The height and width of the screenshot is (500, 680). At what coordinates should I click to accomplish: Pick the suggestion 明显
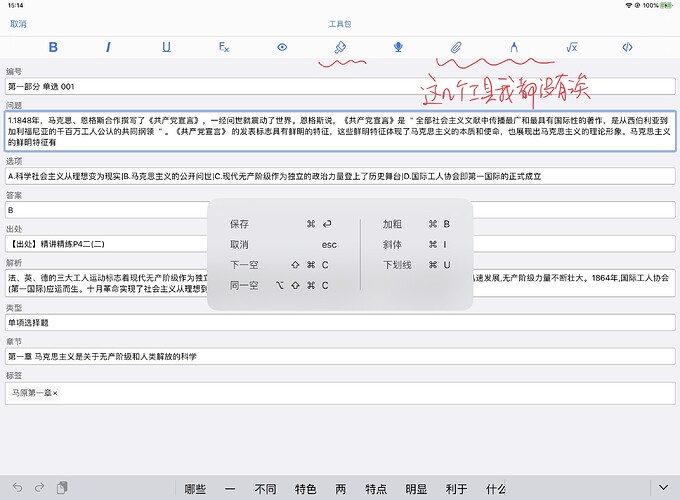416,489
